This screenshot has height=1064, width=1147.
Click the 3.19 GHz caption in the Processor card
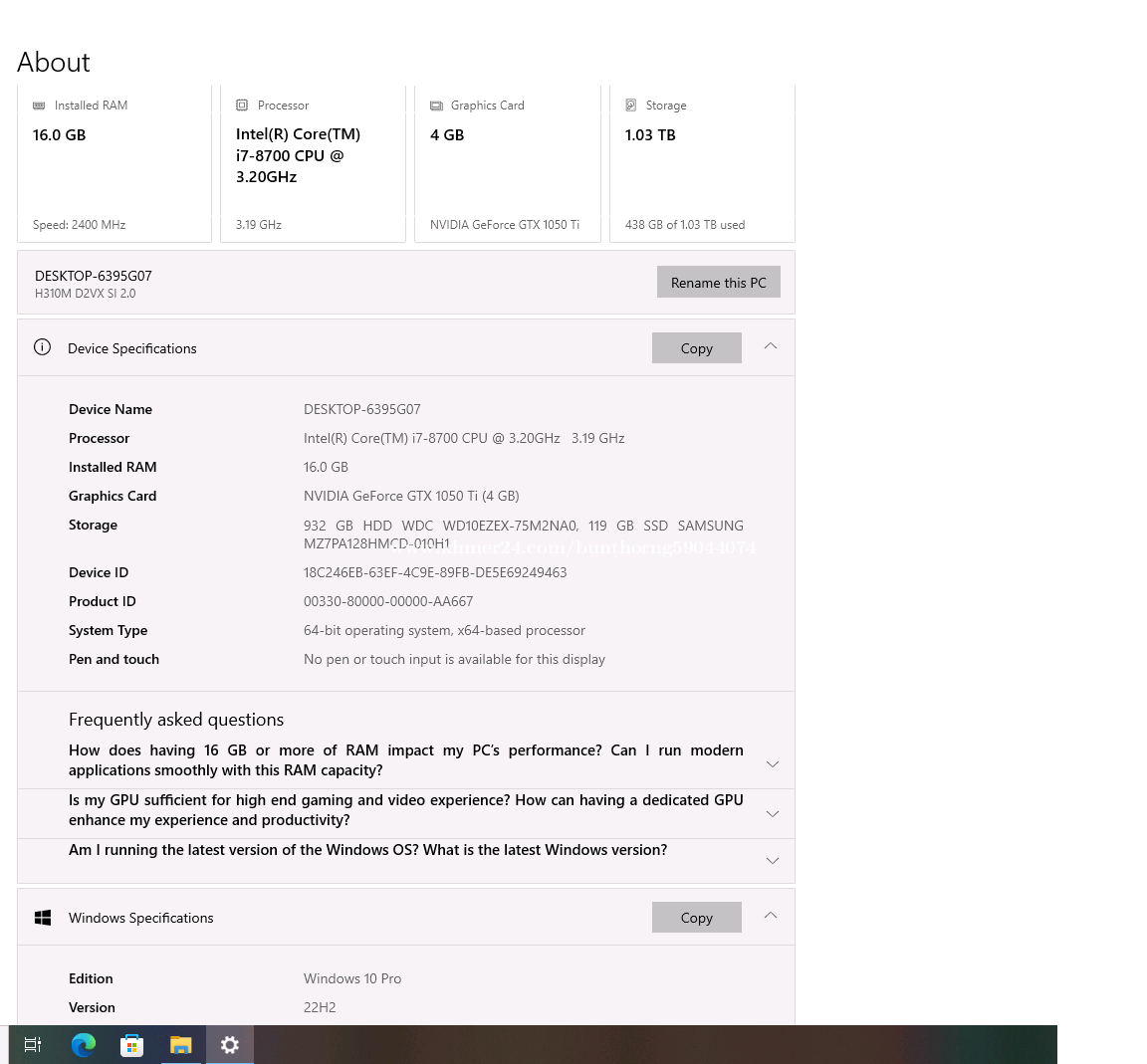tap(258, 225)
